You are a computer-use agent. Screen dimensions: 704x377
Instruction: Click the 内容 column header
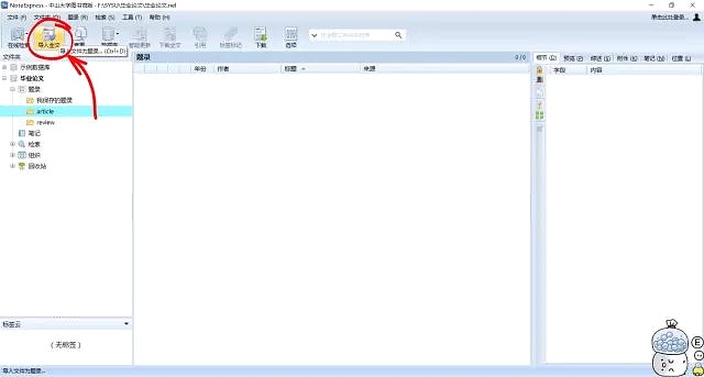click(x=644, y=70)
